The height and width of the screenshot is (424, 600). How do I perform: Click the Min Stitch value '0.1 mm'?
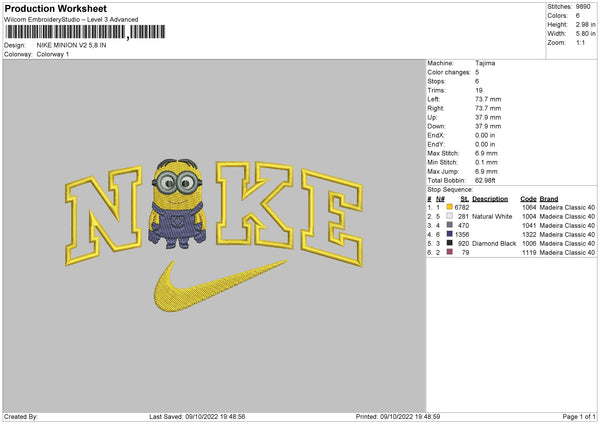coord(486,162)
